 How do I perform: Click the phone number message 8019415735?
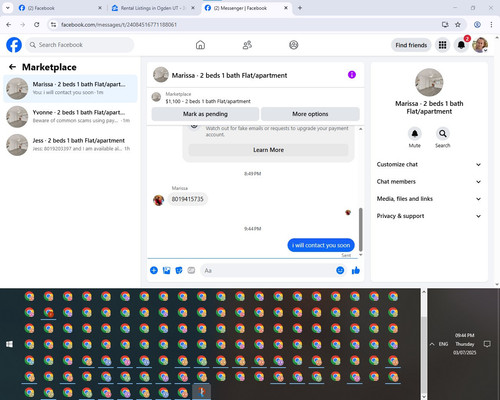[187, 199]
